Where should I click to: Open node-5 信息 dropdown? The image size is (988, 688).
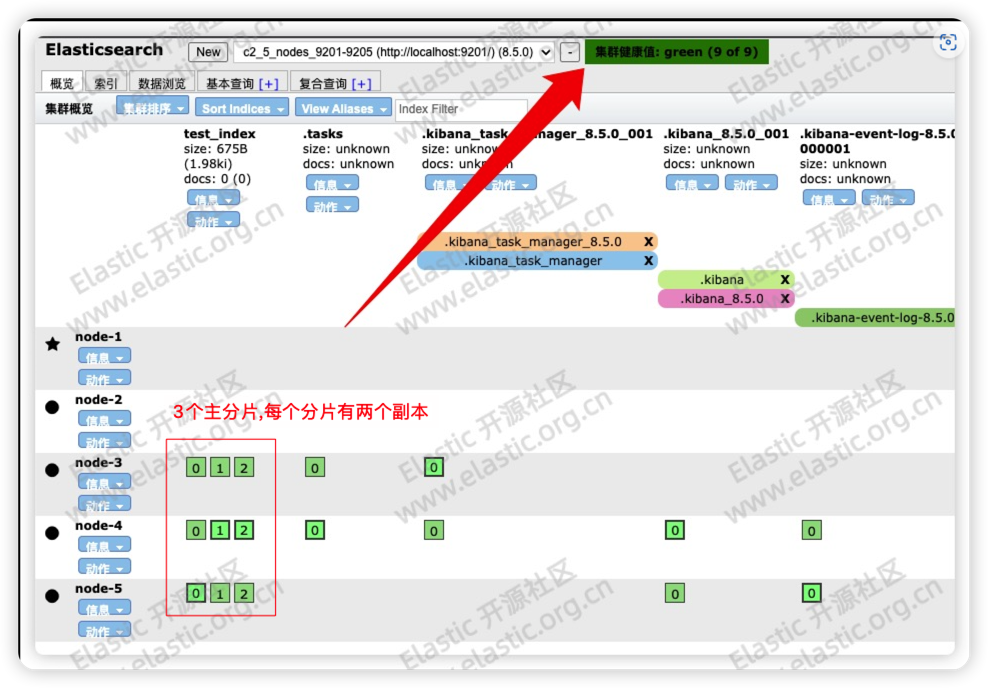coord(105,609)
